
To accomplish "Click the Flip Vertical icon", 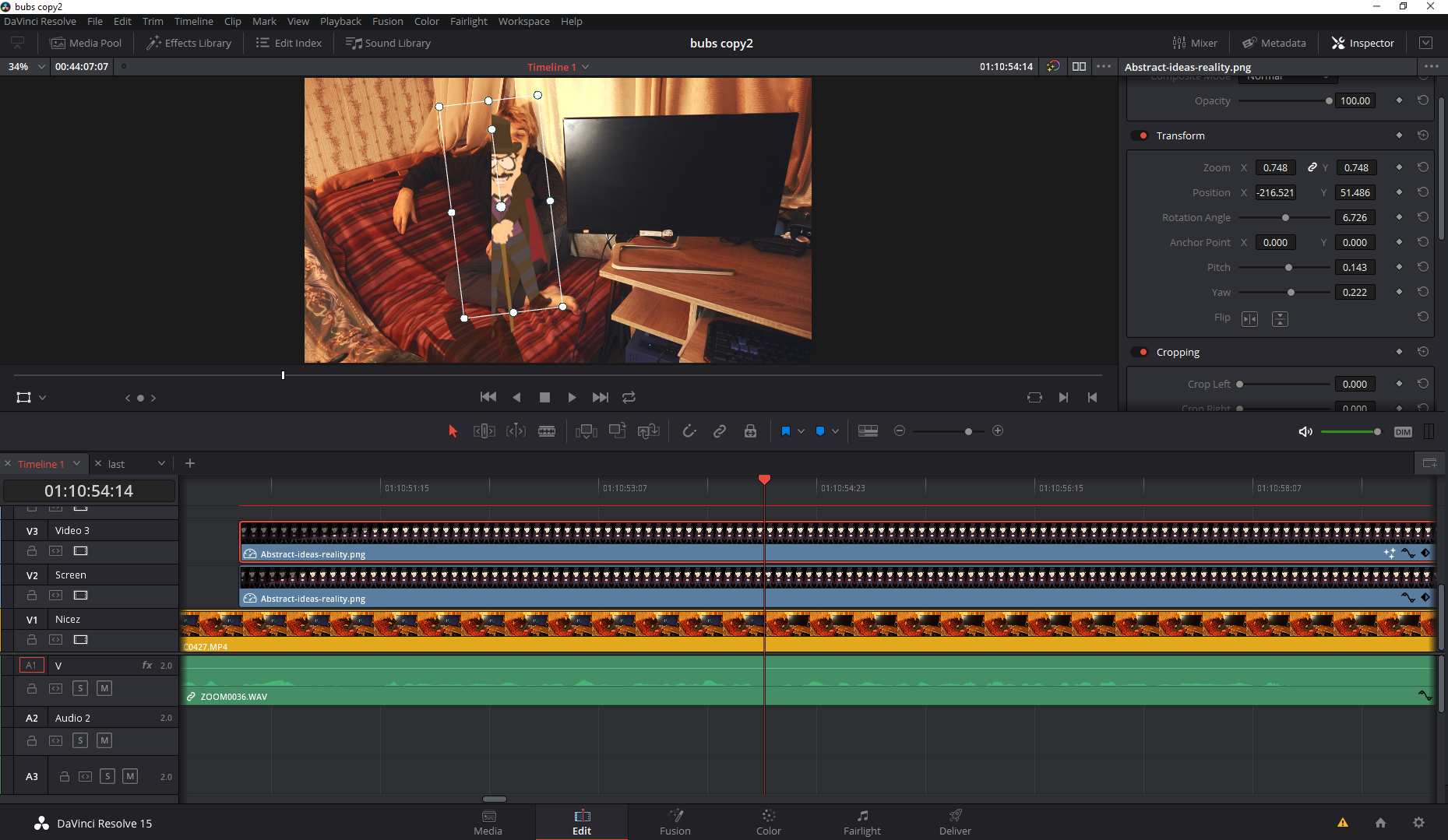I will [1280, 318].
